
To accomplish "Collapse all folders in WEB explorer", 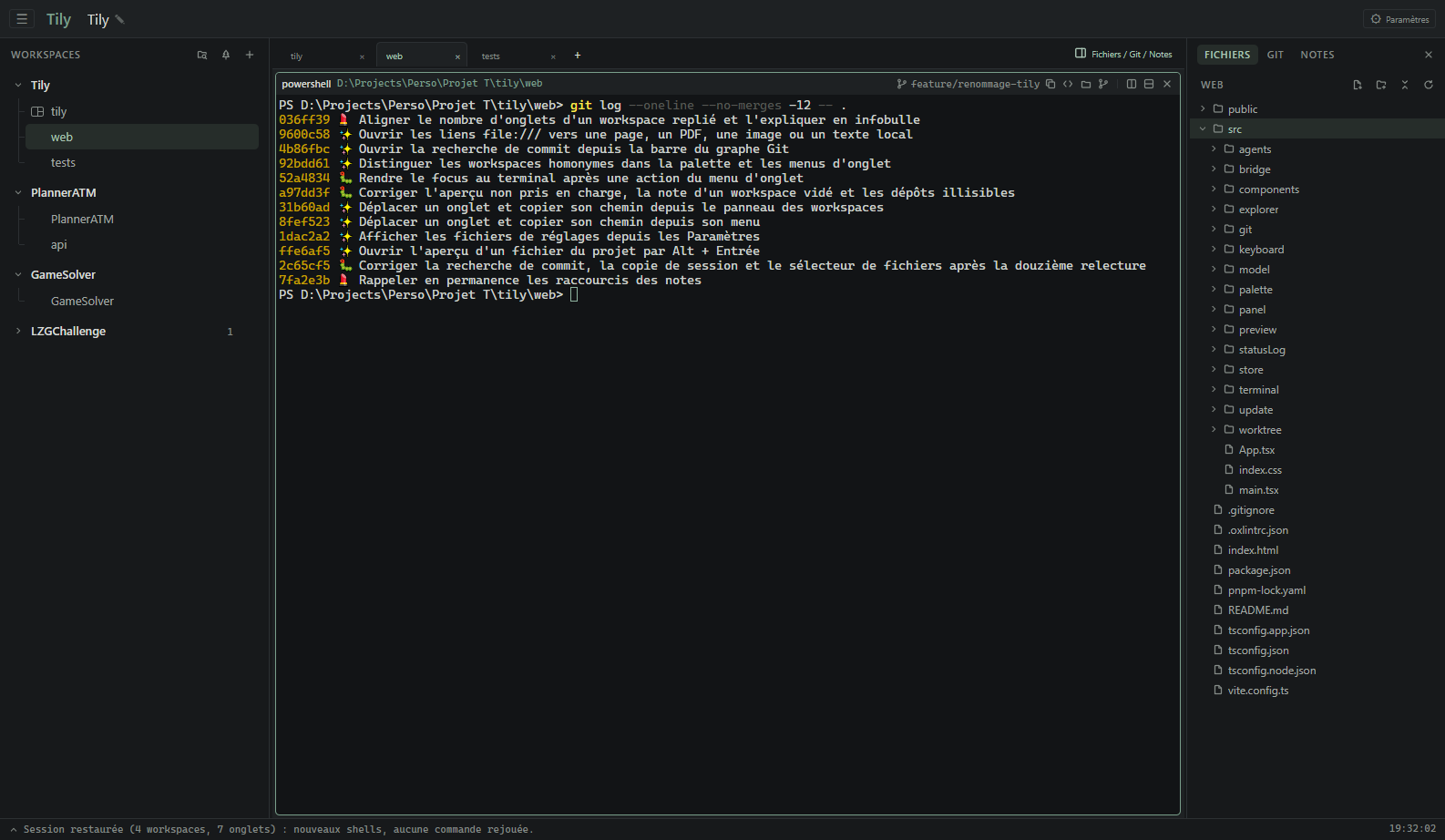I will [x=1405, y=85].
